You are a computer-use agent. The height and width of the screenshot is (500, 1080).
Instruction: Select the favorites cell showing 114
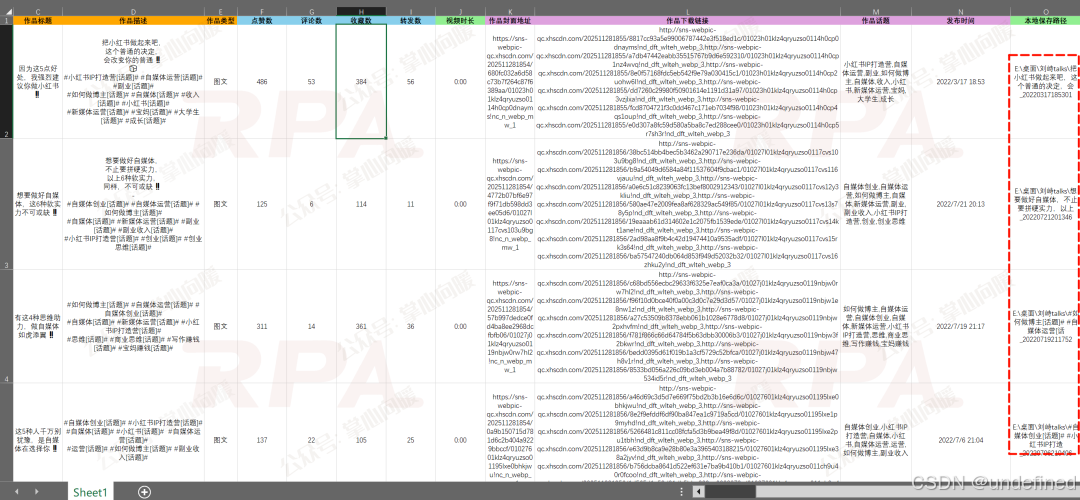coord(361,204)
